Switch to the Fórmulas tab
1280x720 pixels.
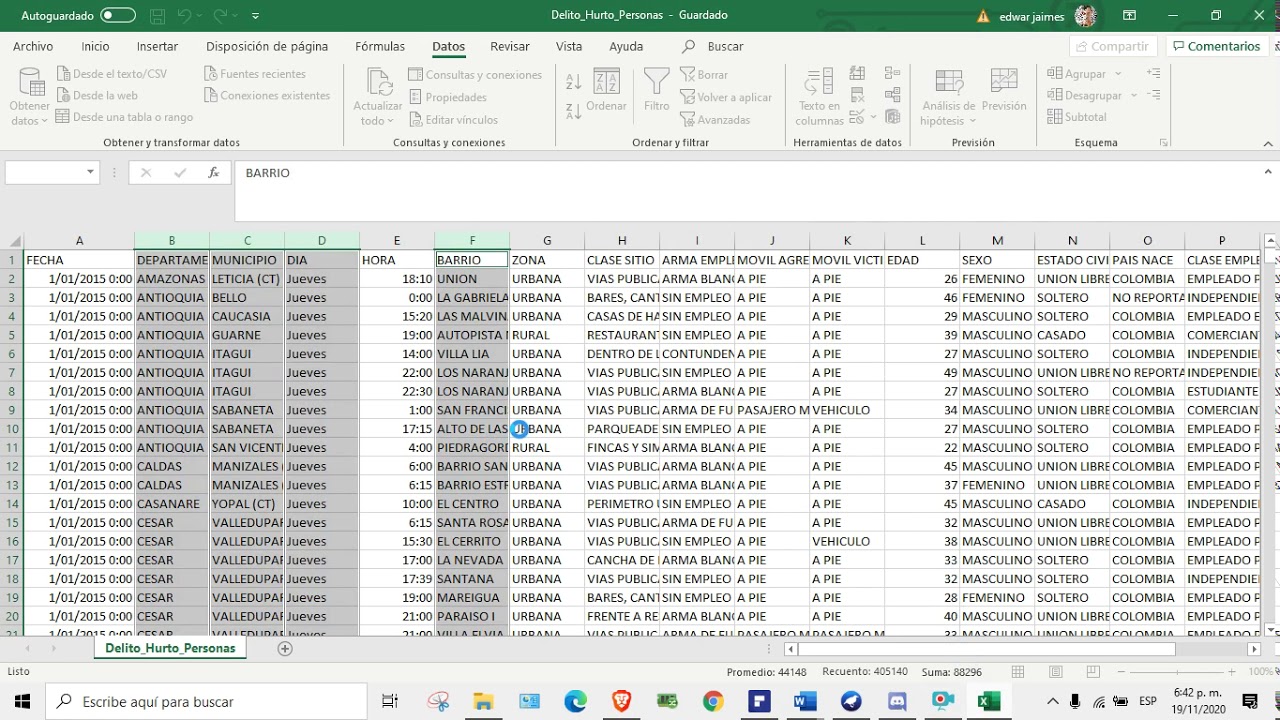(380, 46)
